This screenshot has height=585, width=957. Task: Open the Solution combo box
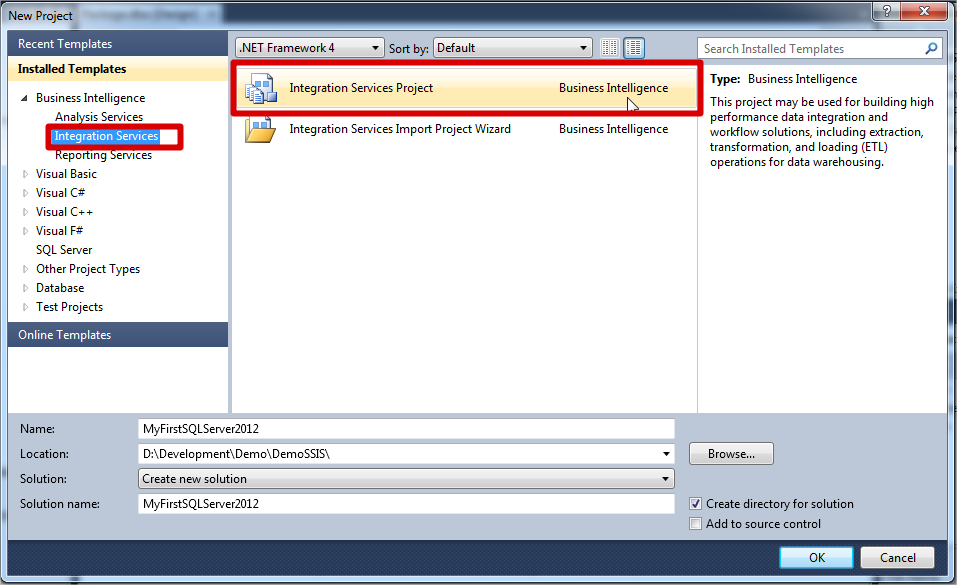click(406, 479)
